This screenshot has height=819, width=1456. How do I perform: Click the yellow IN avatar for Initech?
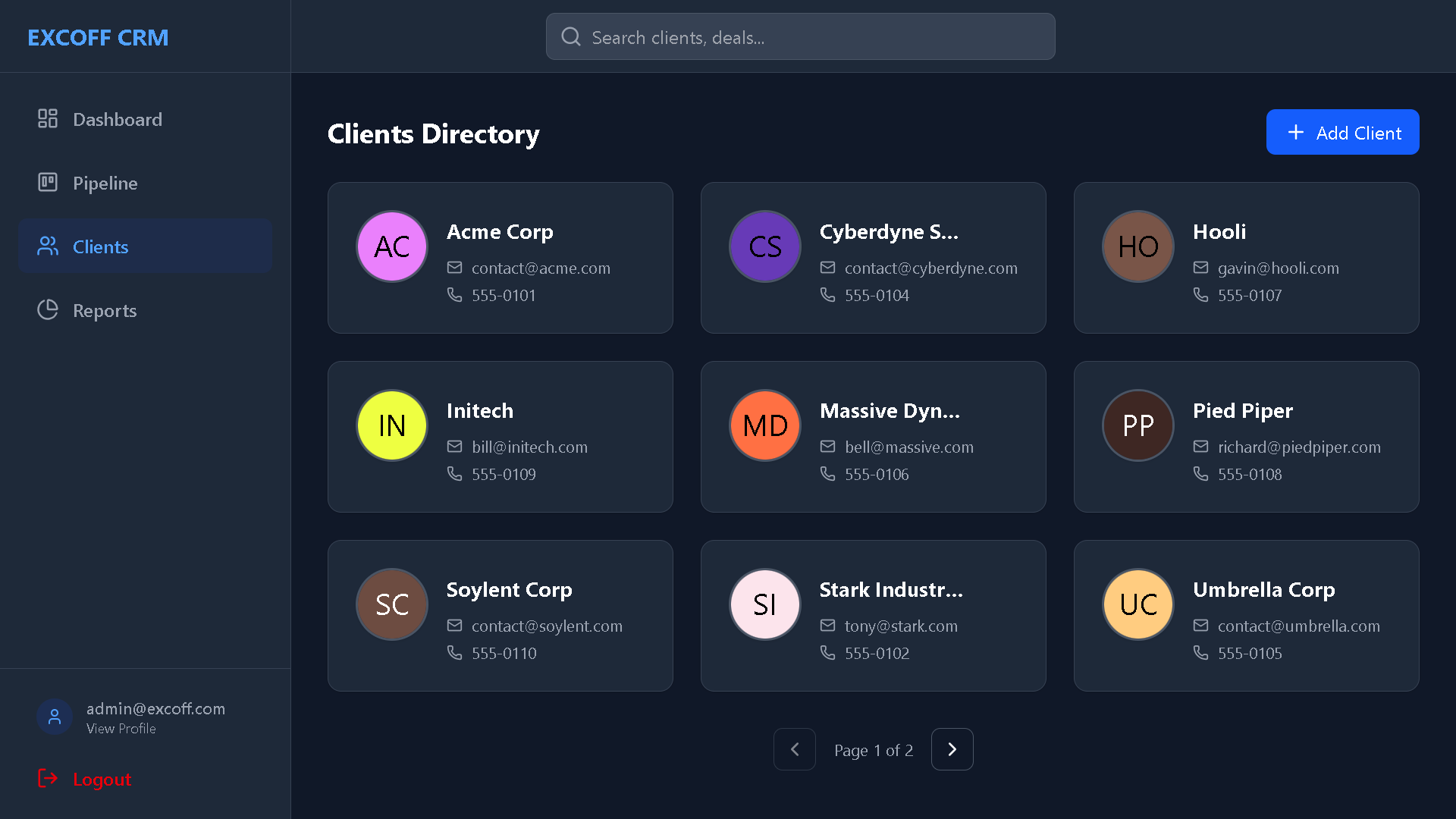point(392,425)
